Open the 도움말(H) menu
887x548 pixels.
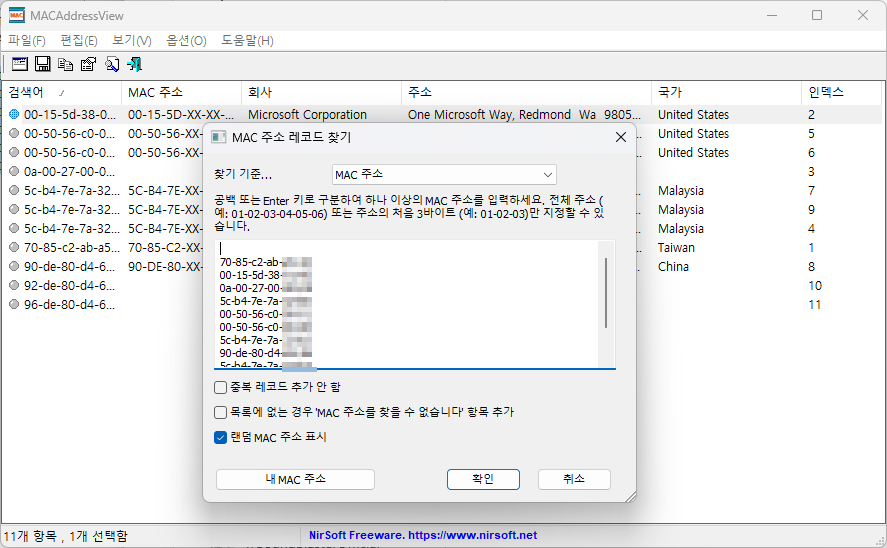pos(247,41)
